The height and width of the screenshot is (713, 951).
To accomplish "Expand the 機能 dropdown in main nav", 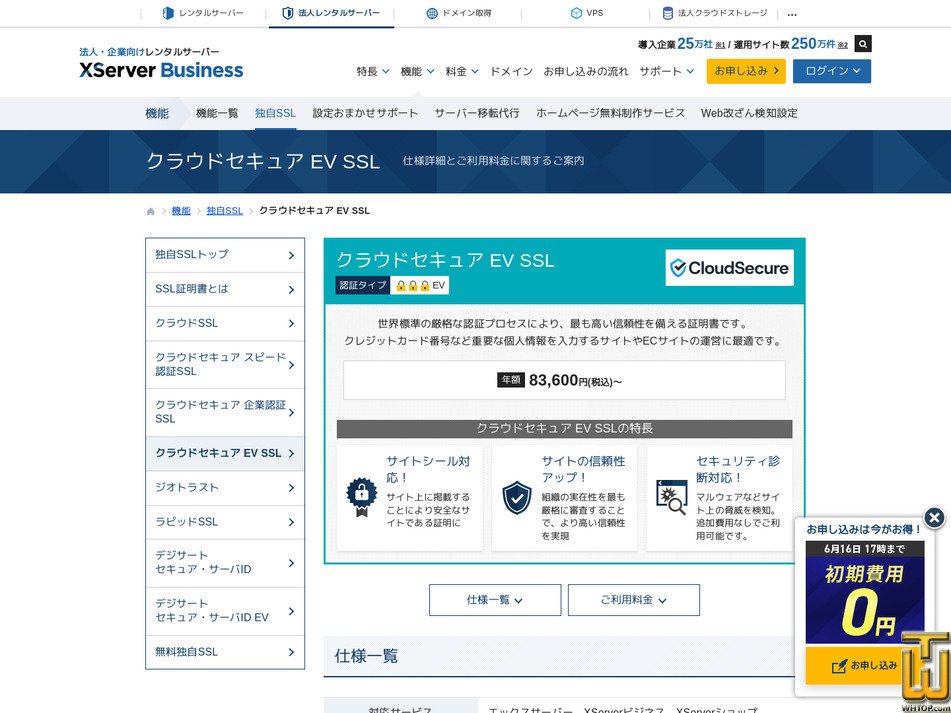I will (417, 72).
